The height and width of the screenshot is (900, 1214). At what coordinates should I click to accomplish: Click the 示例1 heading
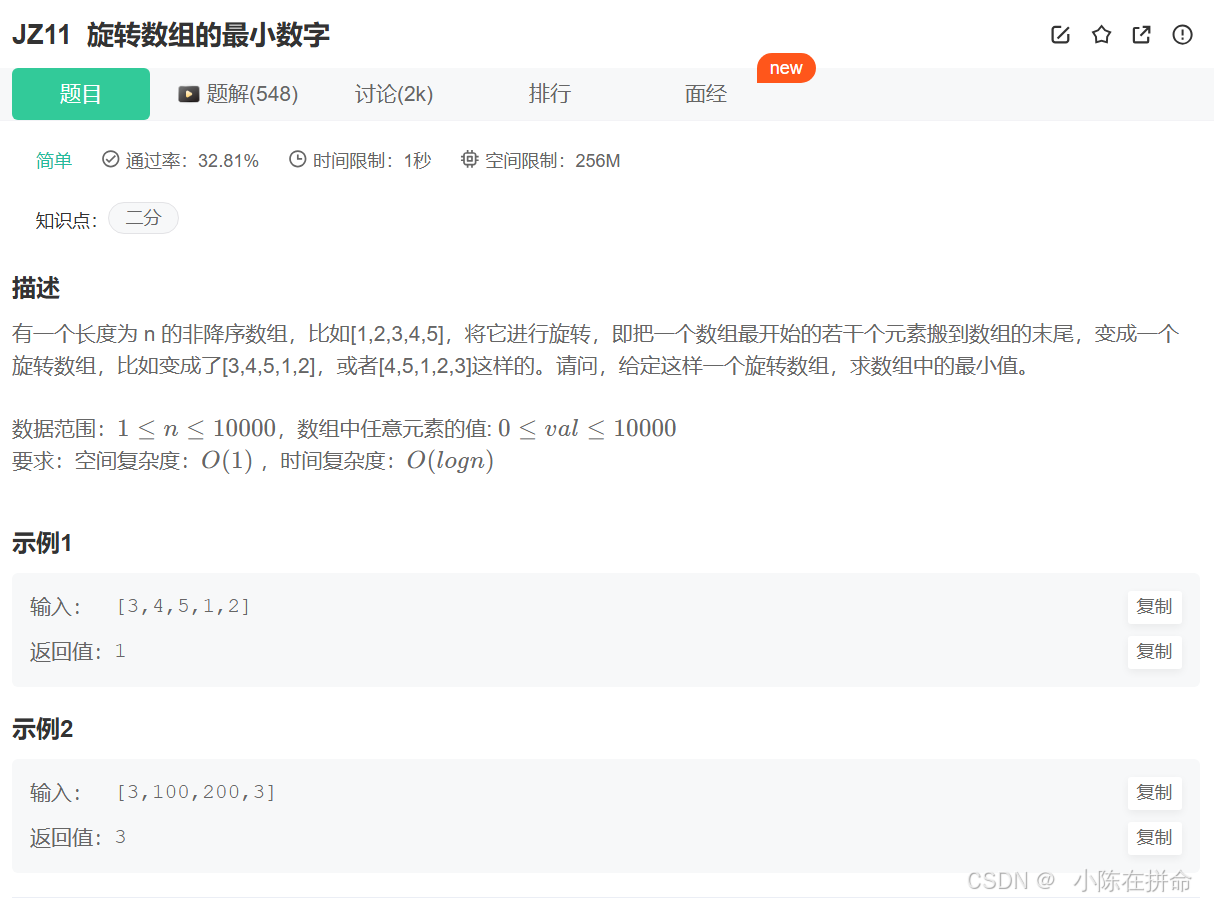pyautogui.click(x=42, y=544)
